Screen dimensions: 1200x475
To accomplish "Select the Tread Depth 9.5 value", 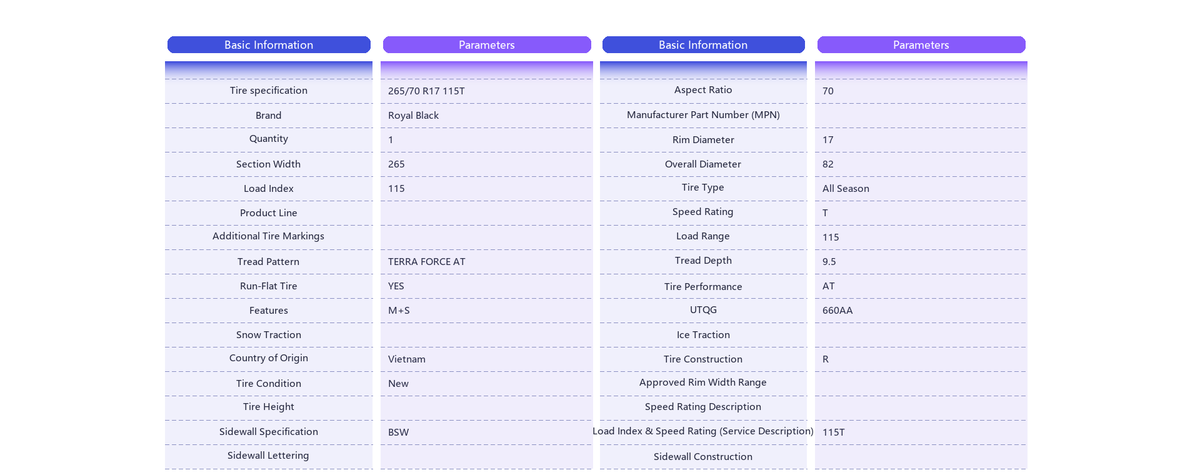I will (829, 262).
